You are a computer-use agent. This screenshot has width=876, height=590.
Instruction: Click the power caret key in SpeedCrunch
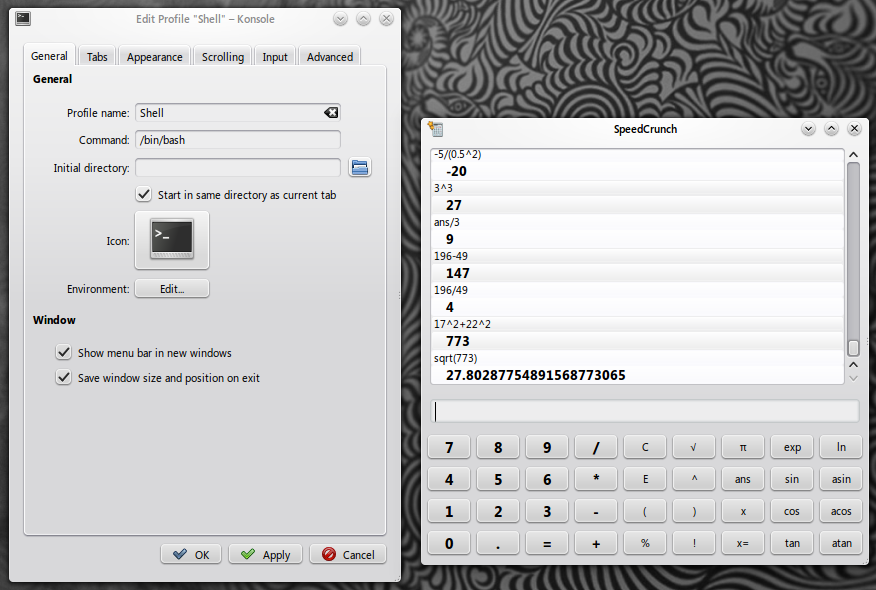pyautogui.click(x=693, y=479)
